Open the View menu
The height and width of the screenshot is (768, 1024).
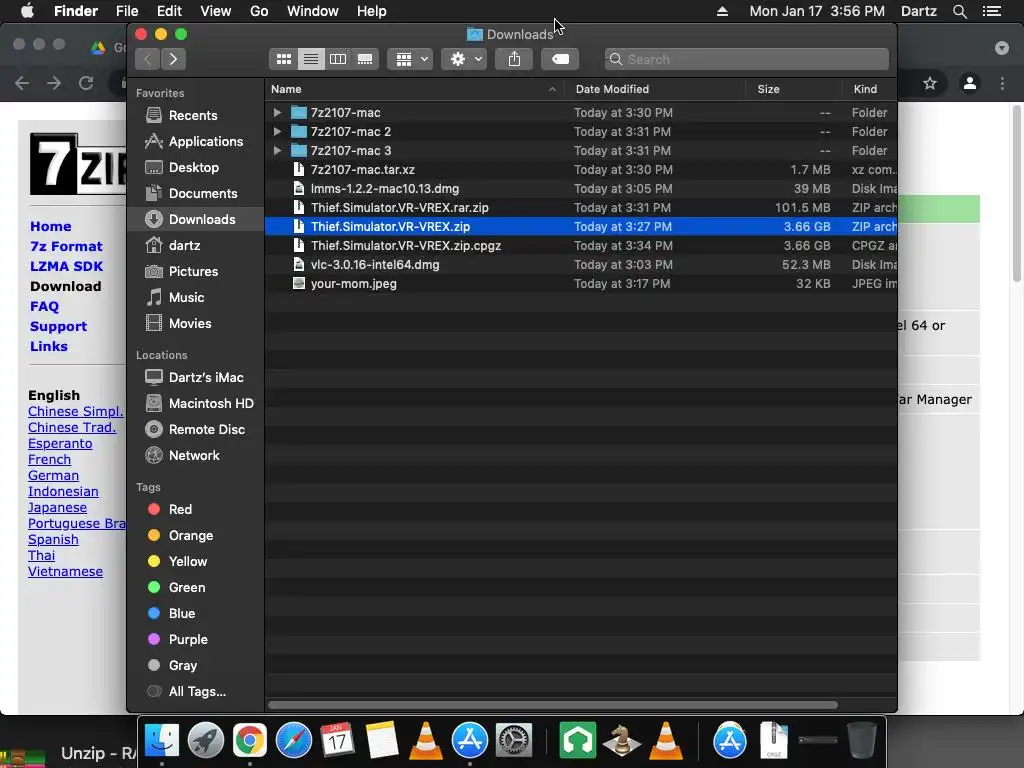pyautogui.click(x=216, y=11)
